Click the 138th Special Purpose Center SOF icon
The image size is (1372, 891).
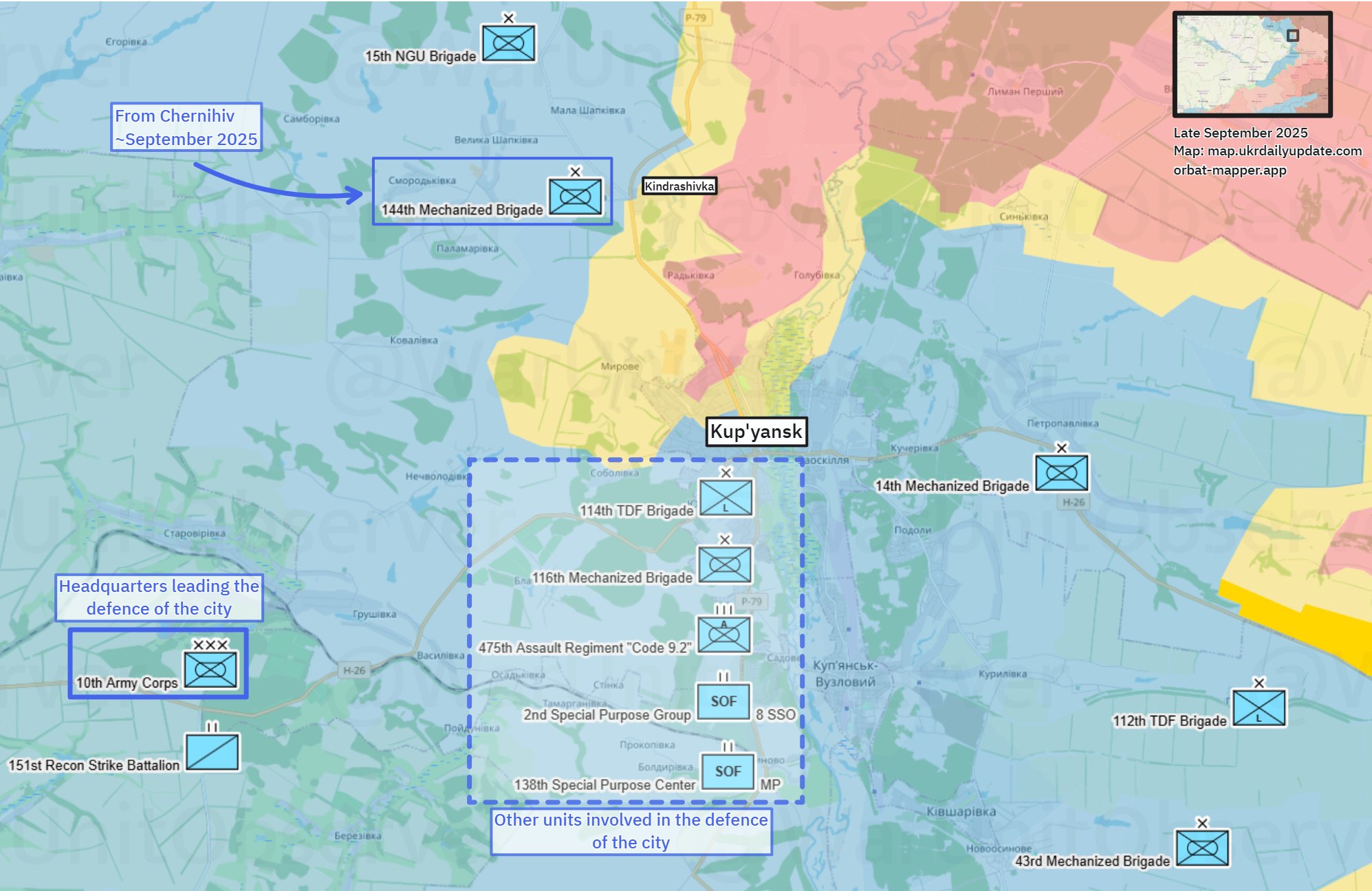click(x=728, y=771)
